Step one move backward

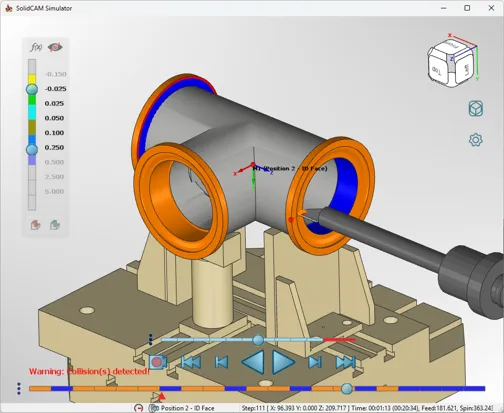222,362
